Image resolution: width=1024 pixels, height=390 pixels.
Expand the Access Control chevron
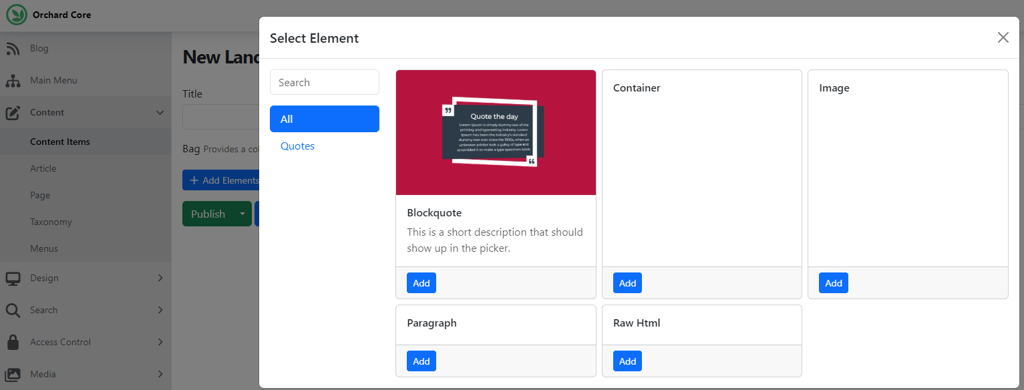tap(160, 342)
